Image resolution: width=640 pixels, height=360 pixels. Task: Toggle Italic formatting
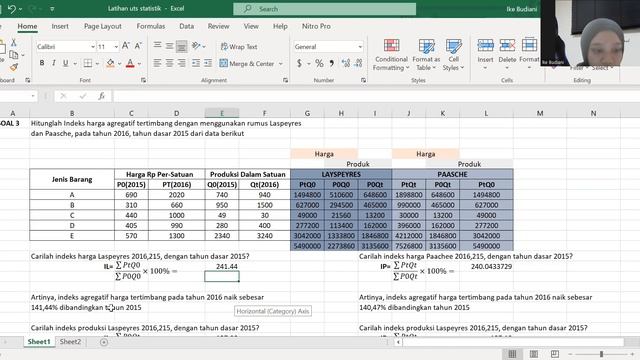(53, 63)
